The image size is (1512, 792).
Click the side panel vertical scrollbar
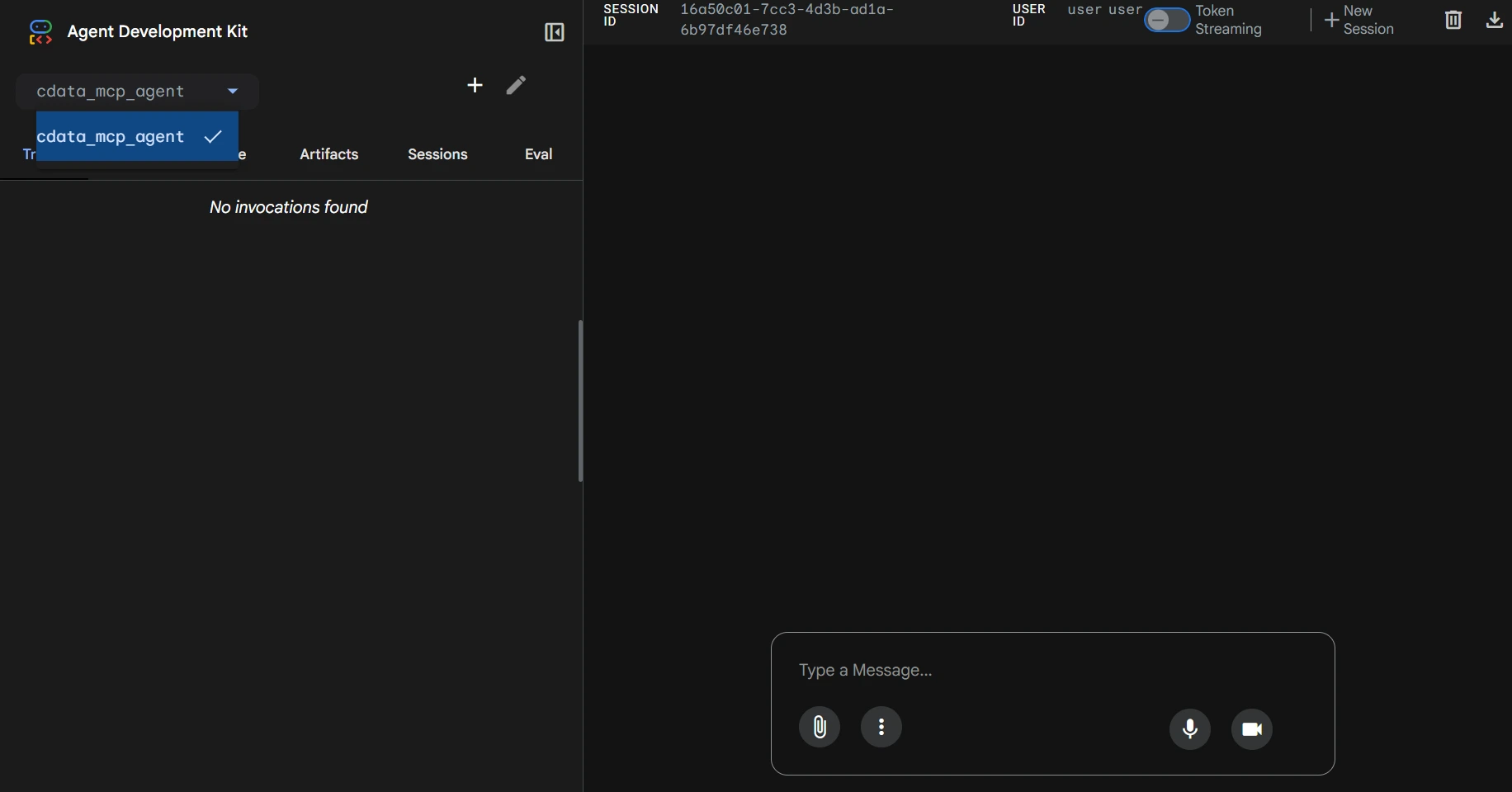pyautogui.click(x=580, y=401)
